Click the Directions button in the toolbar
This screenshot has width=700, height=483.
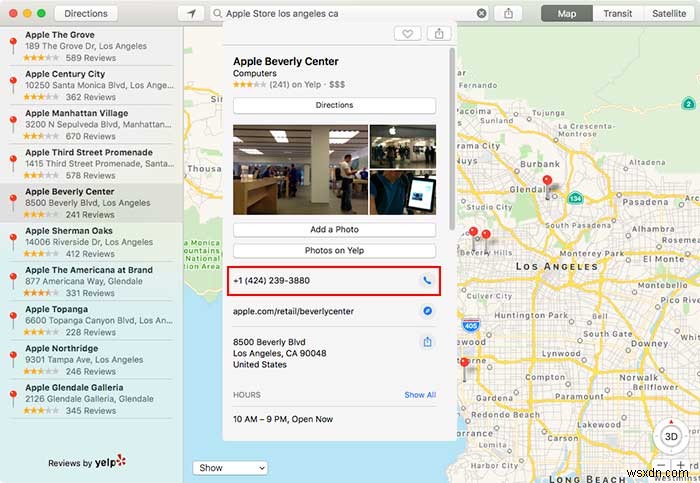pos(86,13)
